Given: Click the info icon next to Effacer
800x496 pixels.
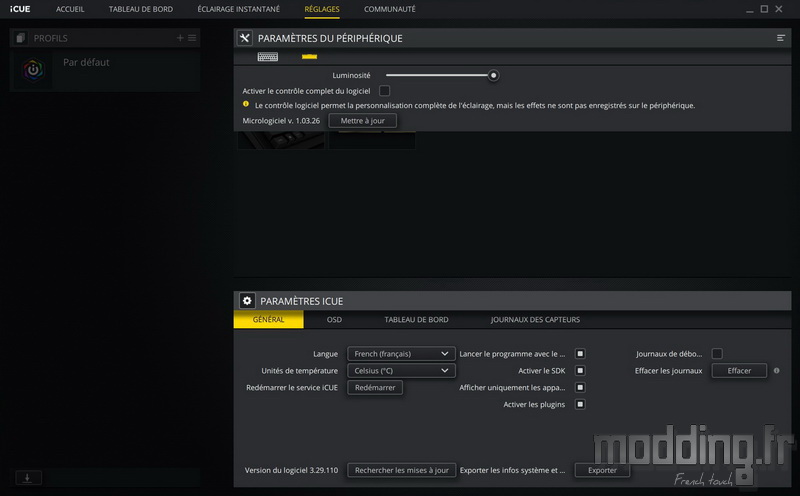Looking at the screenshot, I should pos(777,370).
